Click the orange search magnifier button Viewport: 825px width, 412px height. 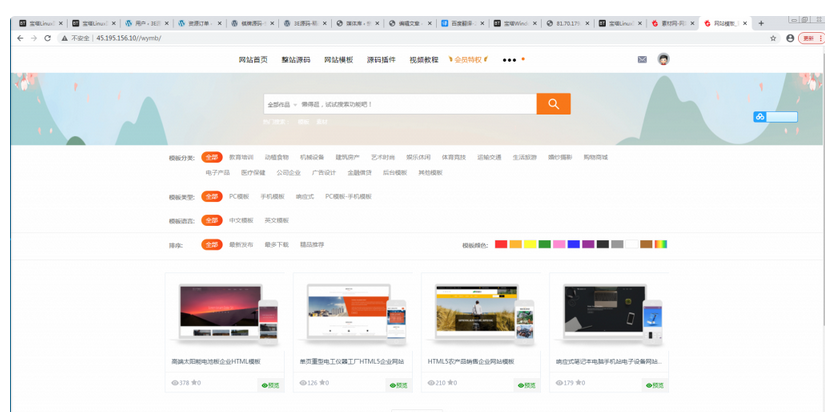(553, 104)
